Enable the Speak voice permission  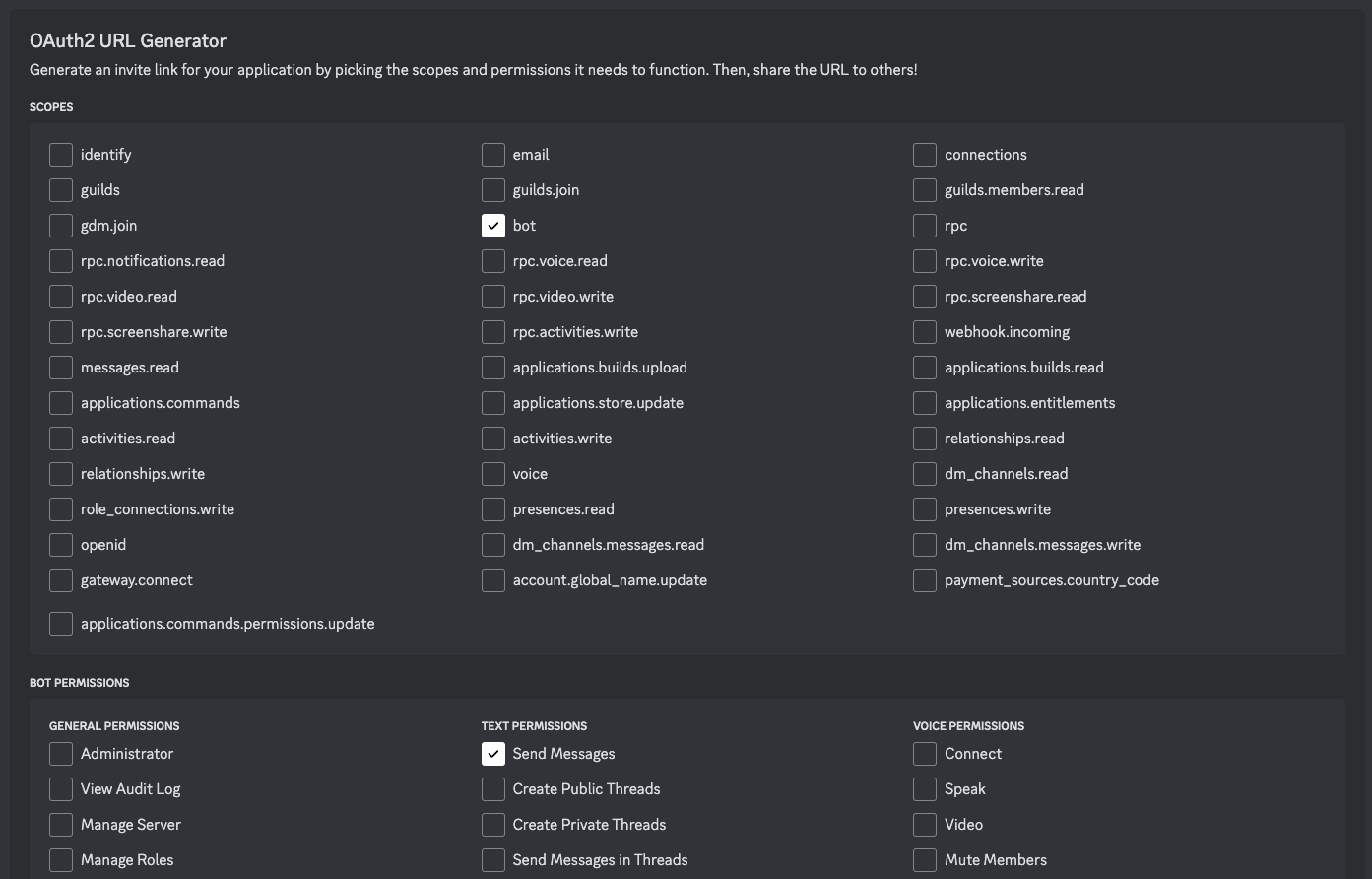(x=925, y=789)
